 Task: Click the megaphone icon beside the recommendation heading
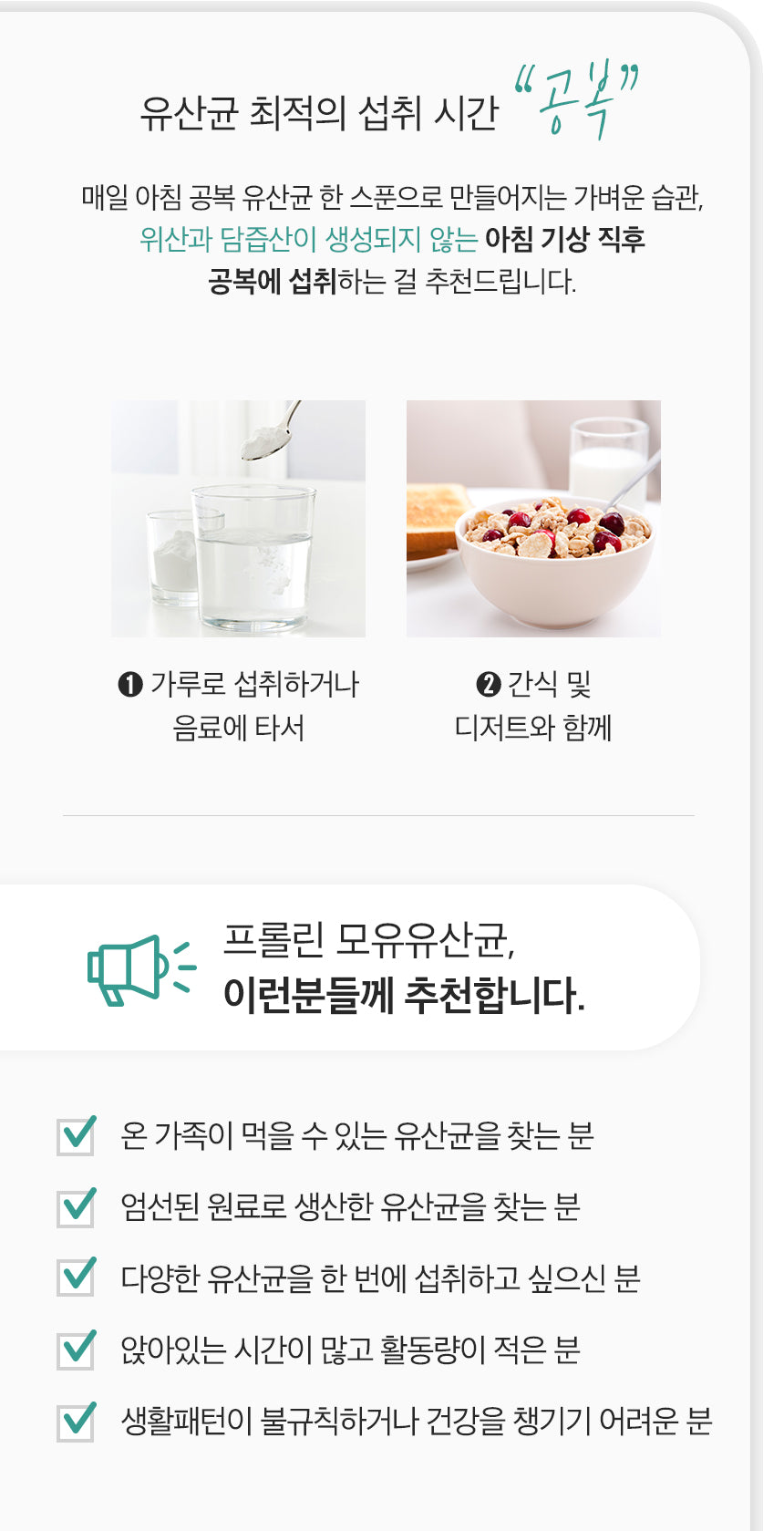[x=139, y=970]
